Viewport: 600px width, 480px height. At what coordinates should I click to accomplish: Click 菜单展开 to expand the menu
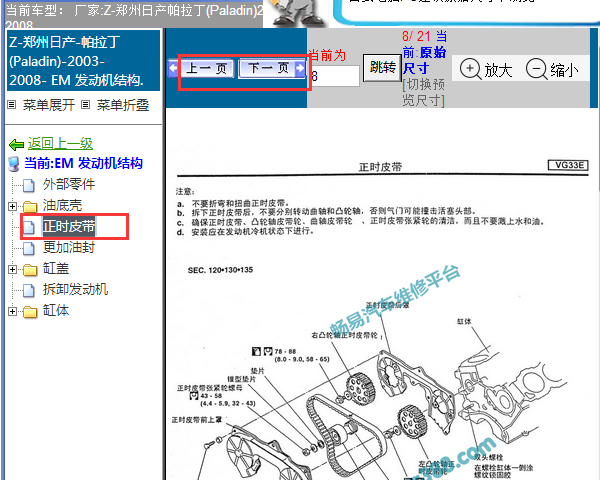coord(48,104)
